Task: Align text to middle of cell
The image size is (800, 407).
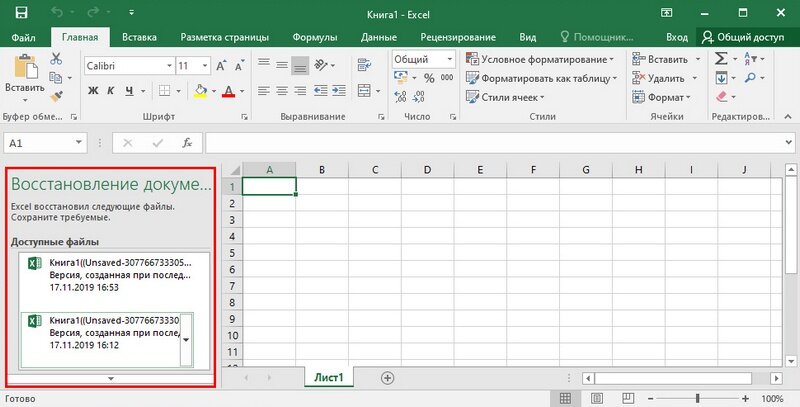Action: [282, 65]
